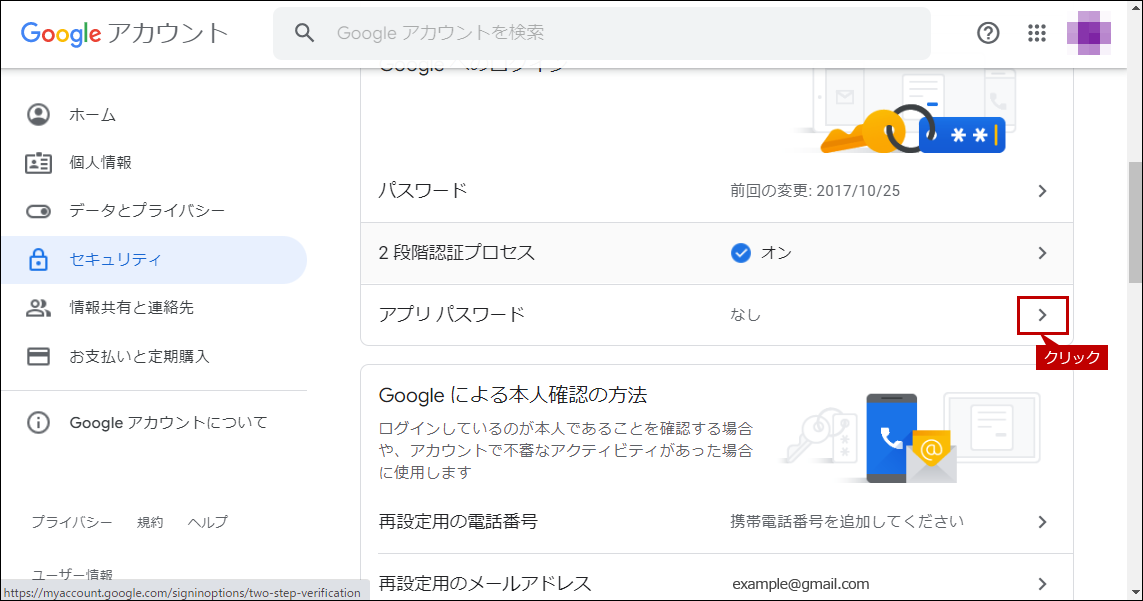The width and height of the screenshot is (1143, 601).
Task: Open the 再設定用の電話番号 row
Action: [717, 522]
